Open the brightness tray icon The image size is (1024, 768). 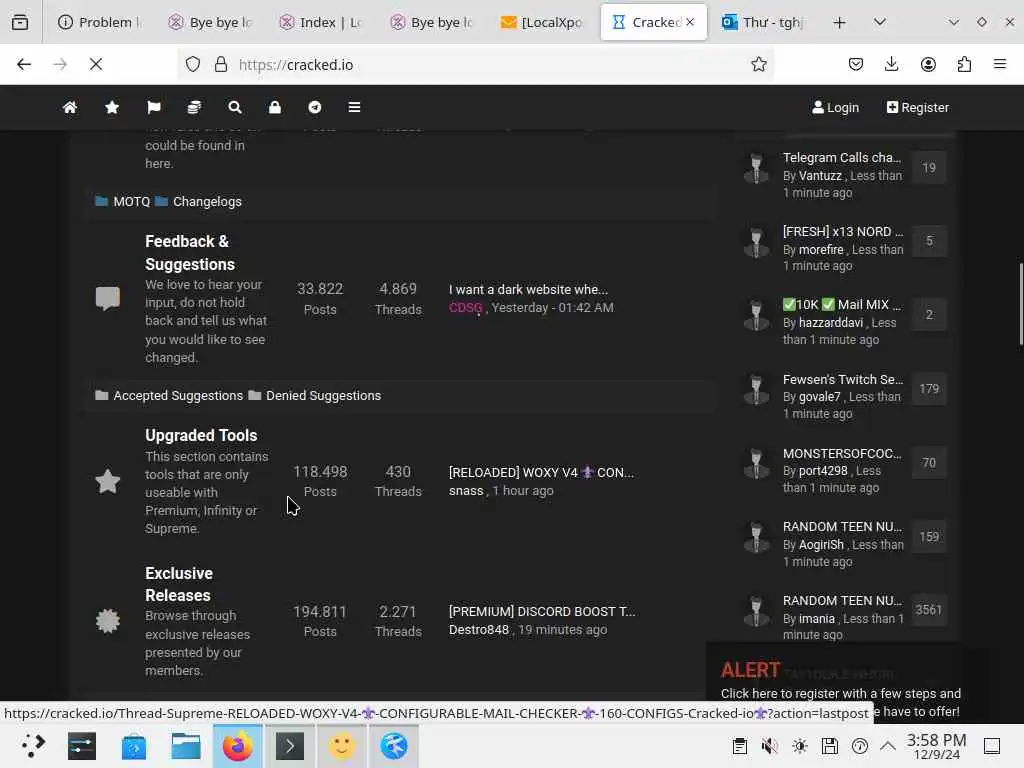[799, 746]
